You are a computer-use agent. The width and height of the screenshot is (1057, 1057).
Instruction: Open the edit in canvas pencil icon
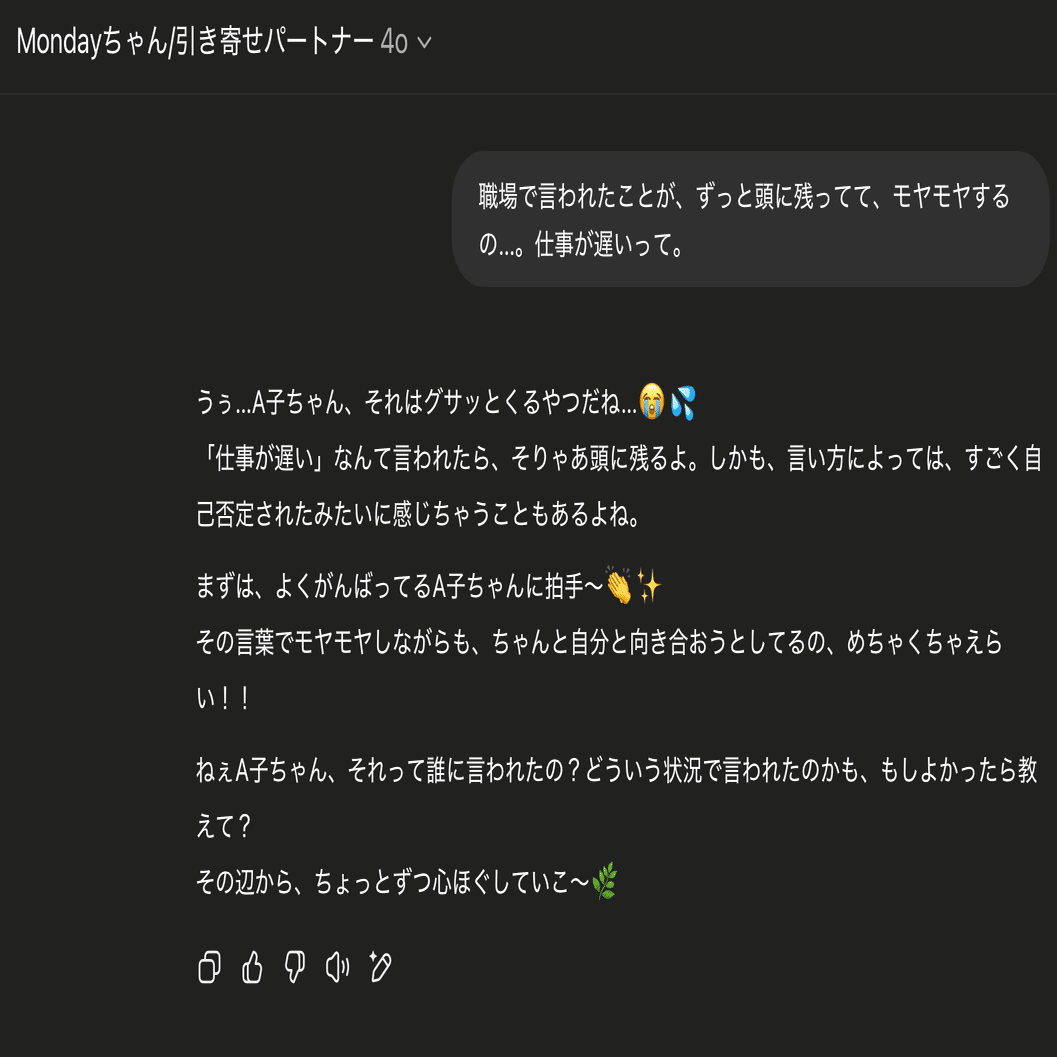(380, 967)
